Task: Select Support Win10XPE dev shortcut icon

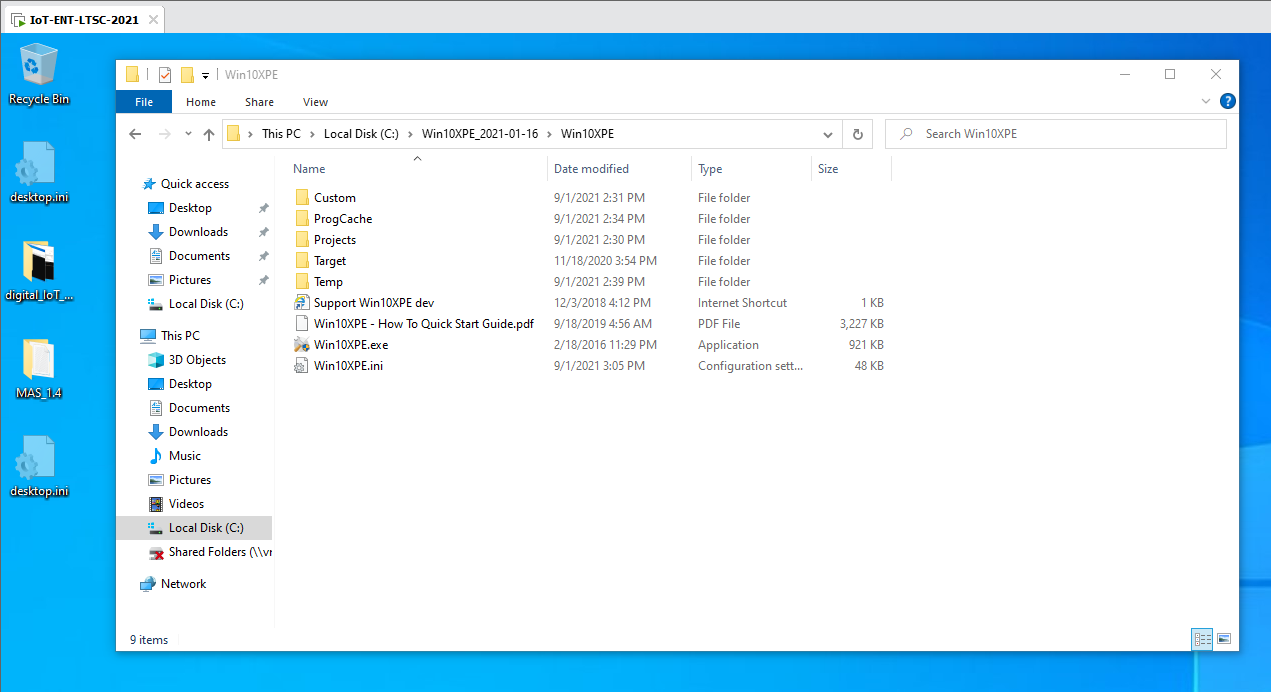Action: pyautogui.click(x=302, y=303)
